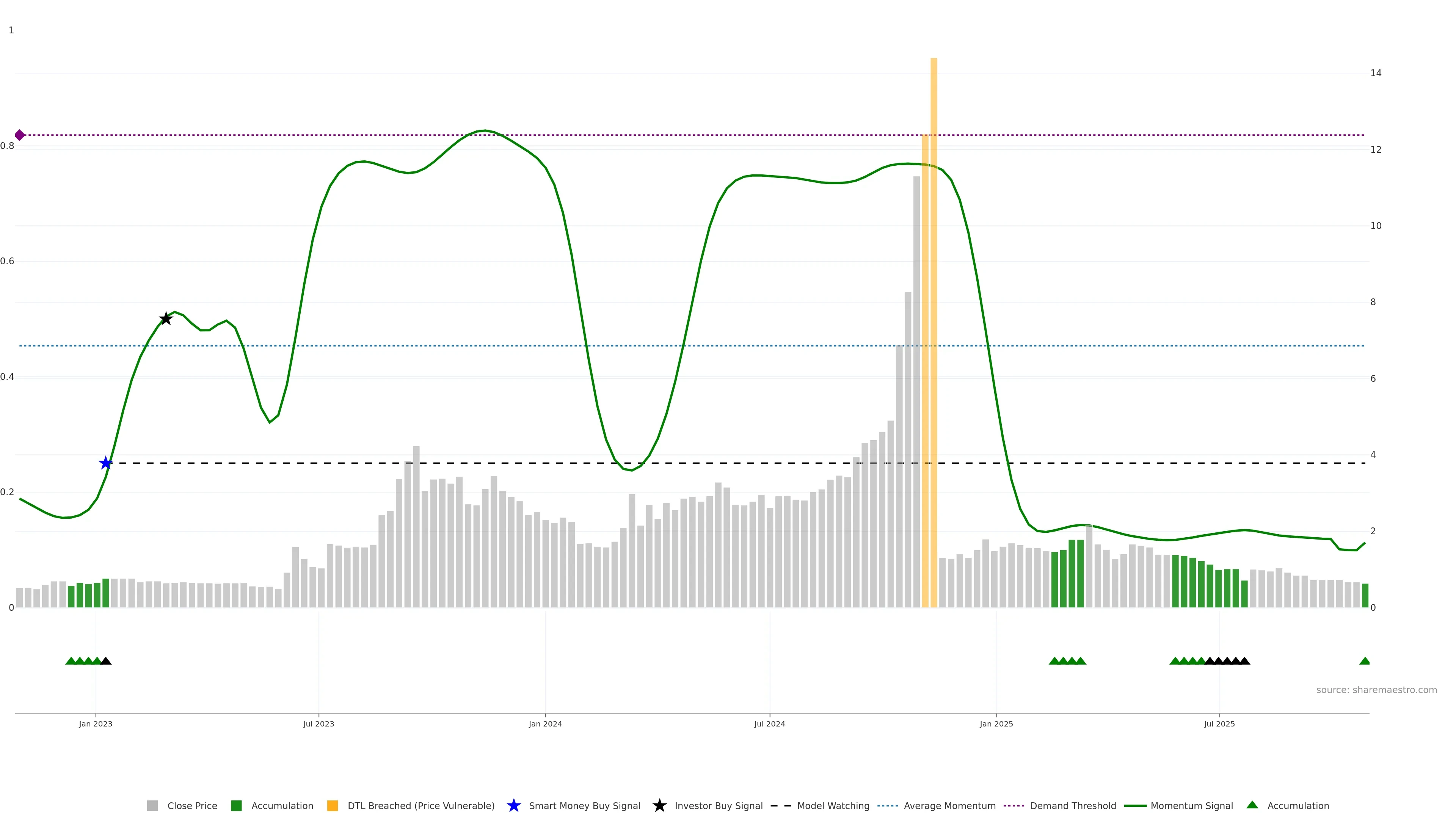Click the source: sharemaestro.com text
Image resolution: width=1456 pixels, height=819 pixels.
pos(1376,690)
